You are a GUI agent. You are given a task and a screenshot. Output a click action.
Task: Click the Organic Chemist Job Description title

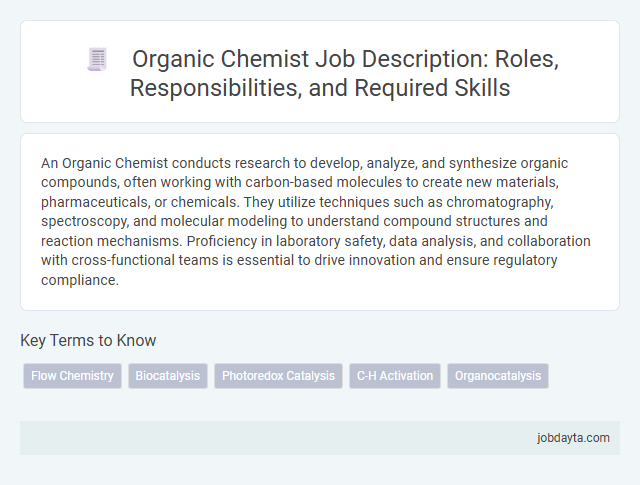point(344,73)
